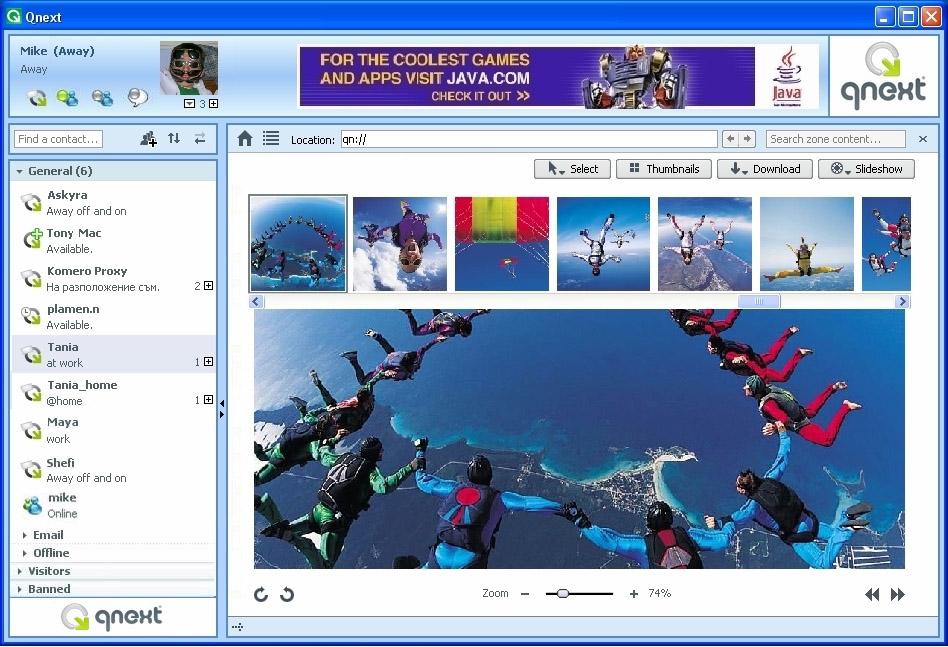
Task: Click the Java.com banner advertisement
Action: [559, 77]
